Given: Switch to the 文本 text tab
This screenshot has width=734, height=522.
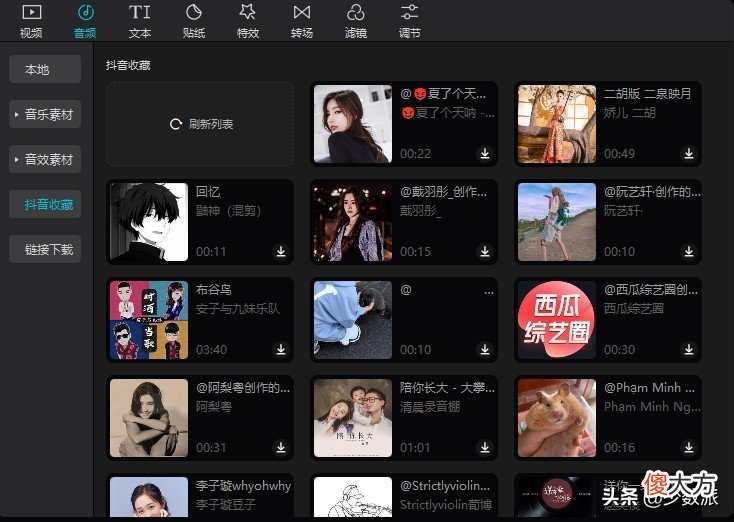Looking at the screenshot, I should coord(139,21).
